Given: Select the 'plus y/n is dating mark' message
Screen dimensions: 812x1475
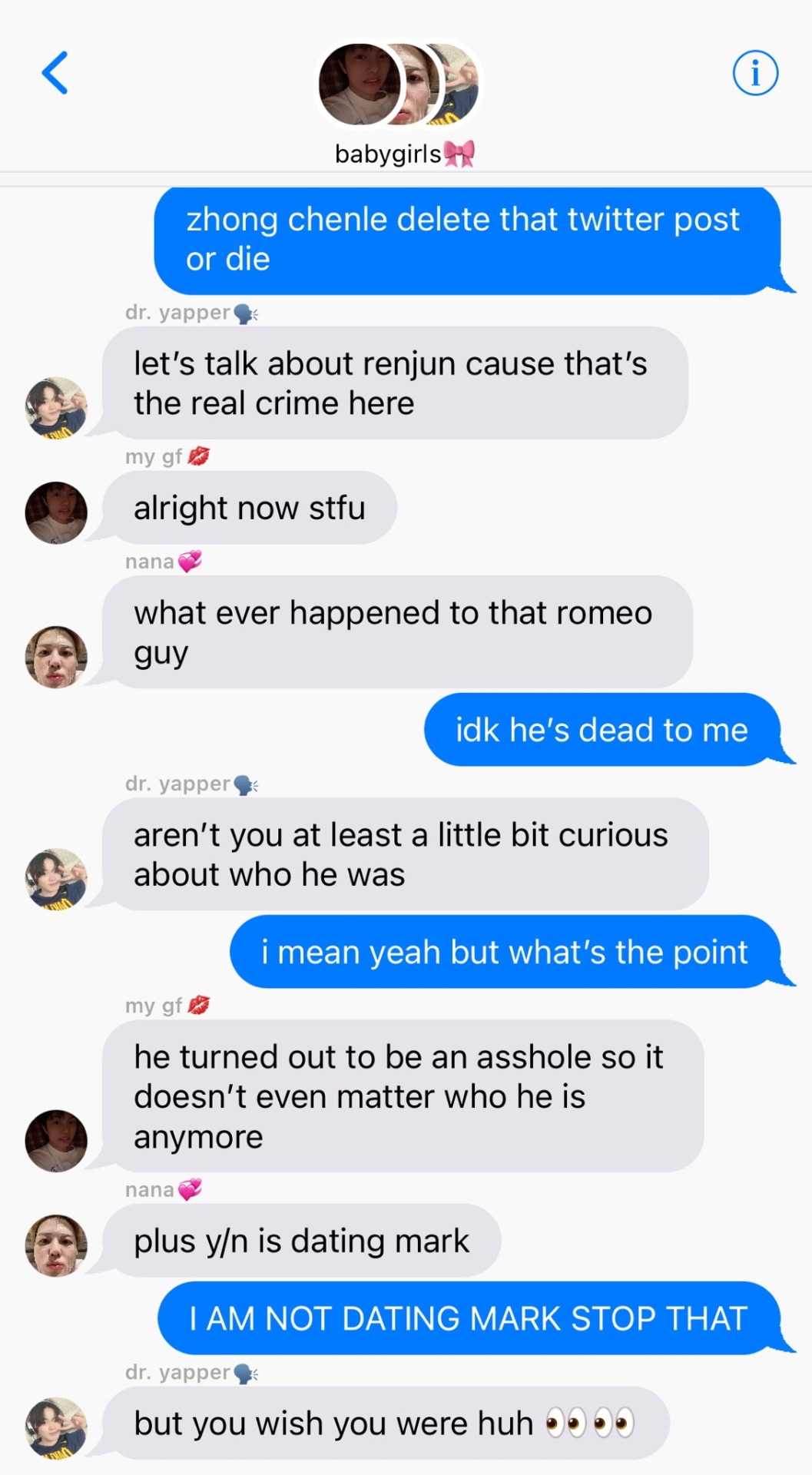Looking at the screenshot, I should click(x=301, y=1241).
